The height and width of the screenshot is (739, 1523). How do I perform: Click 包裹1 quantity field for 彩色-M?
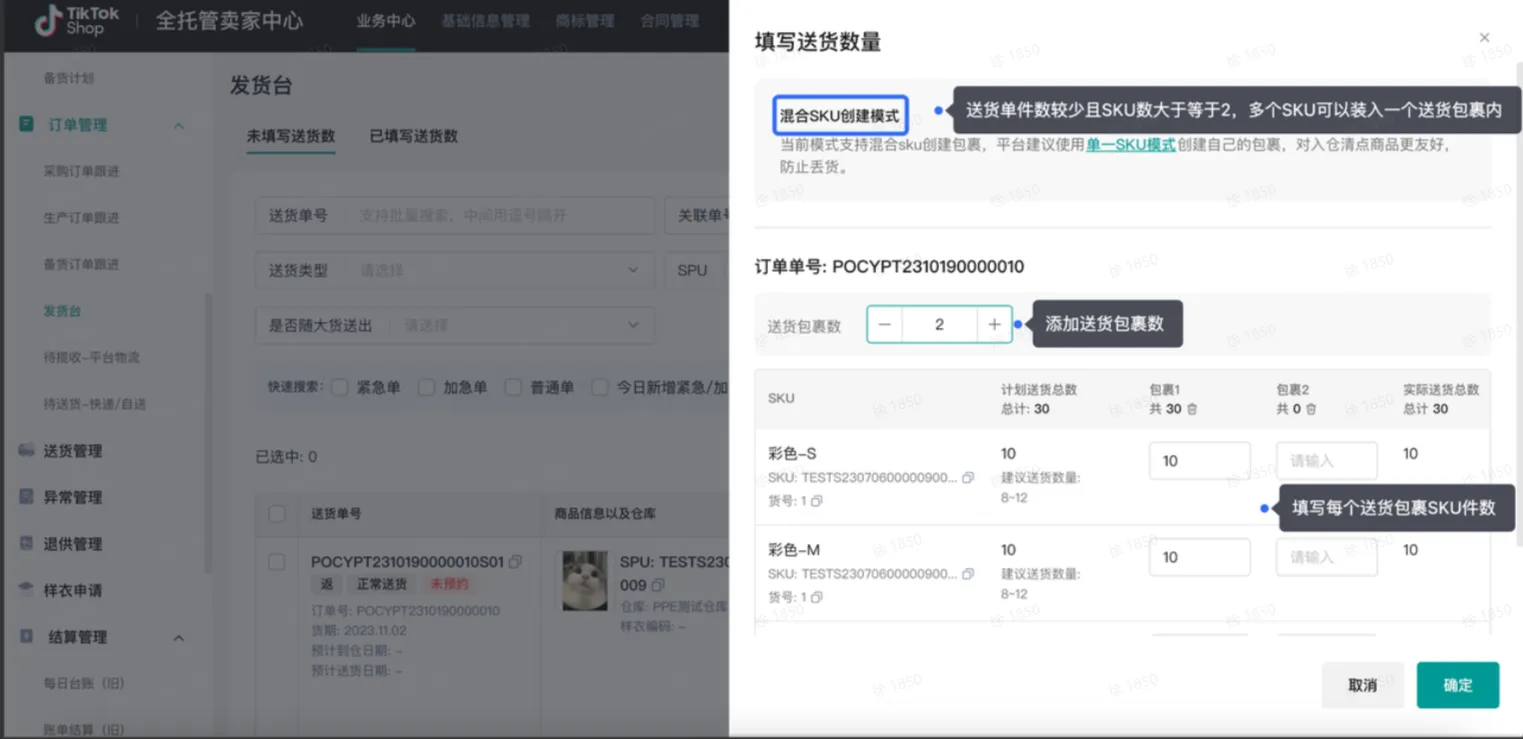[x=1200, y=557]
